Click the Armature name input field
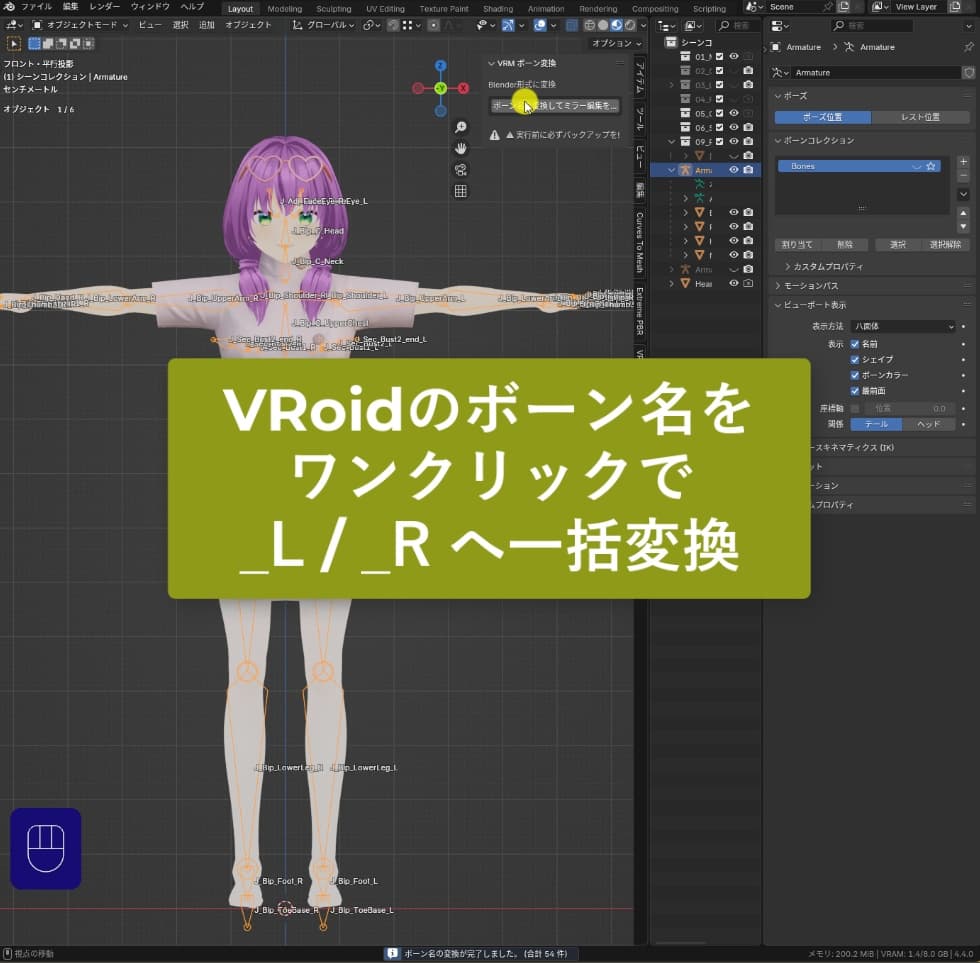980x963 pixels. pos(875,73)
